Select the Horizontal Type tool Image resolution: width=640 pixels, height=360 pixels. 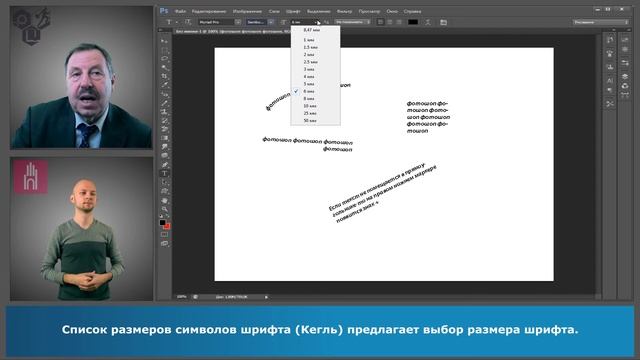coord(164,173)
